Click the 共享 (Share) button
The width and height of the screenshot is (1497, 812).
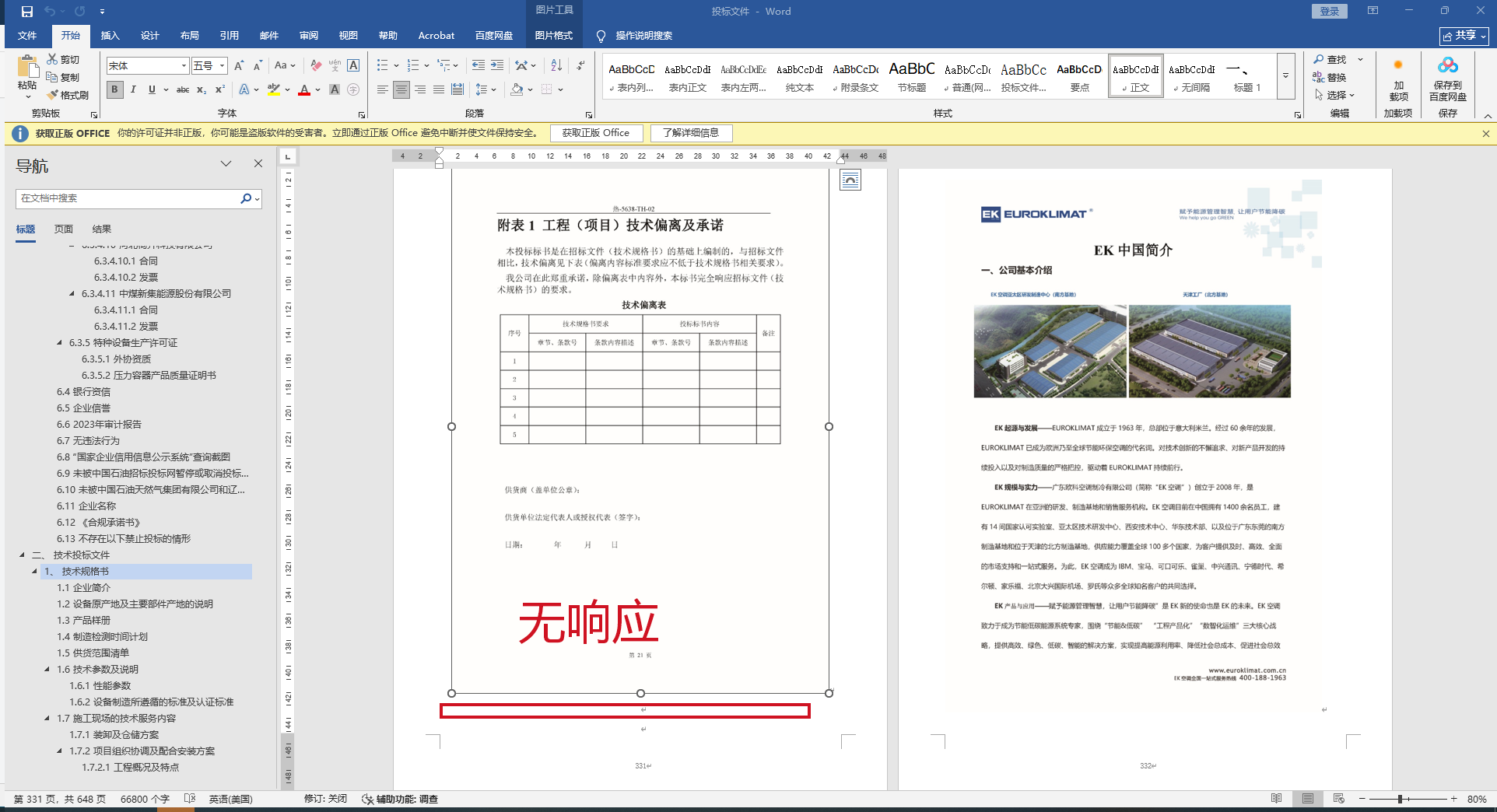1465,36
